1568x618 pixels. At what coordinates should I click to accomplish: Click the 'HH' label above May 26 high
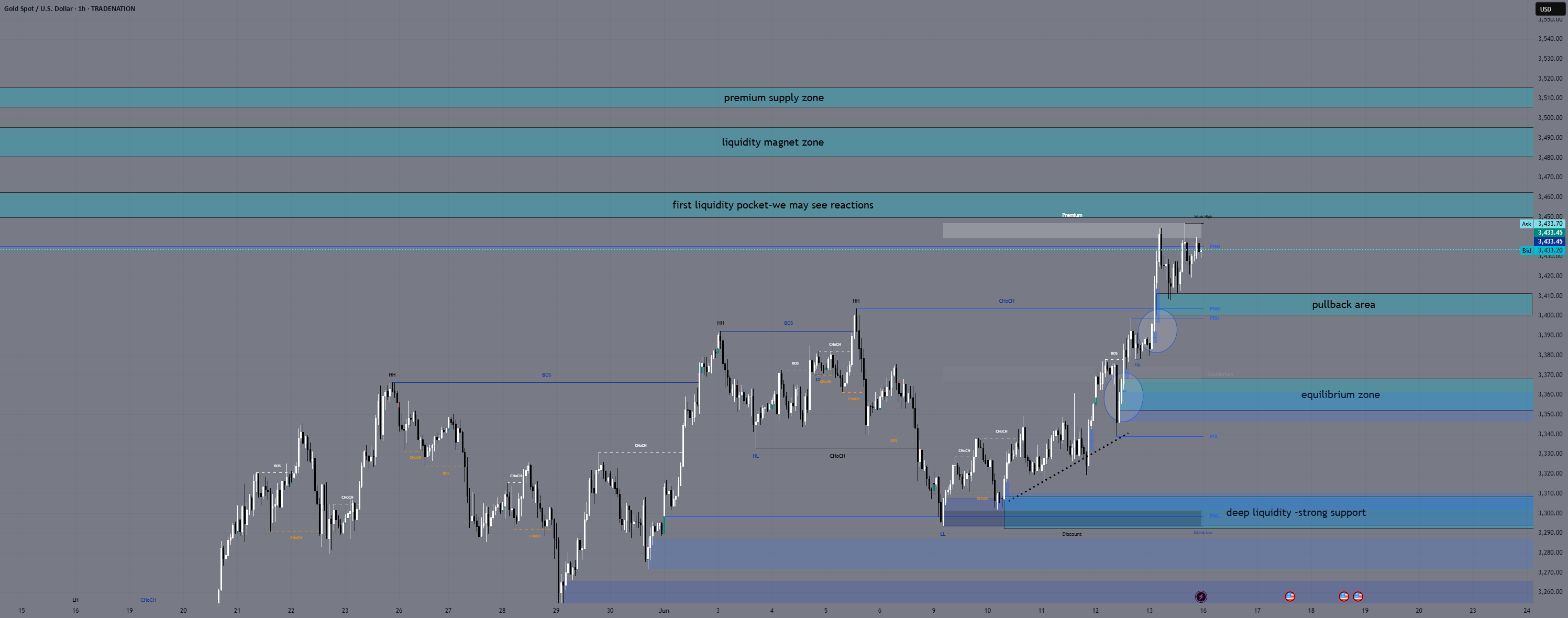click(392, 375)
